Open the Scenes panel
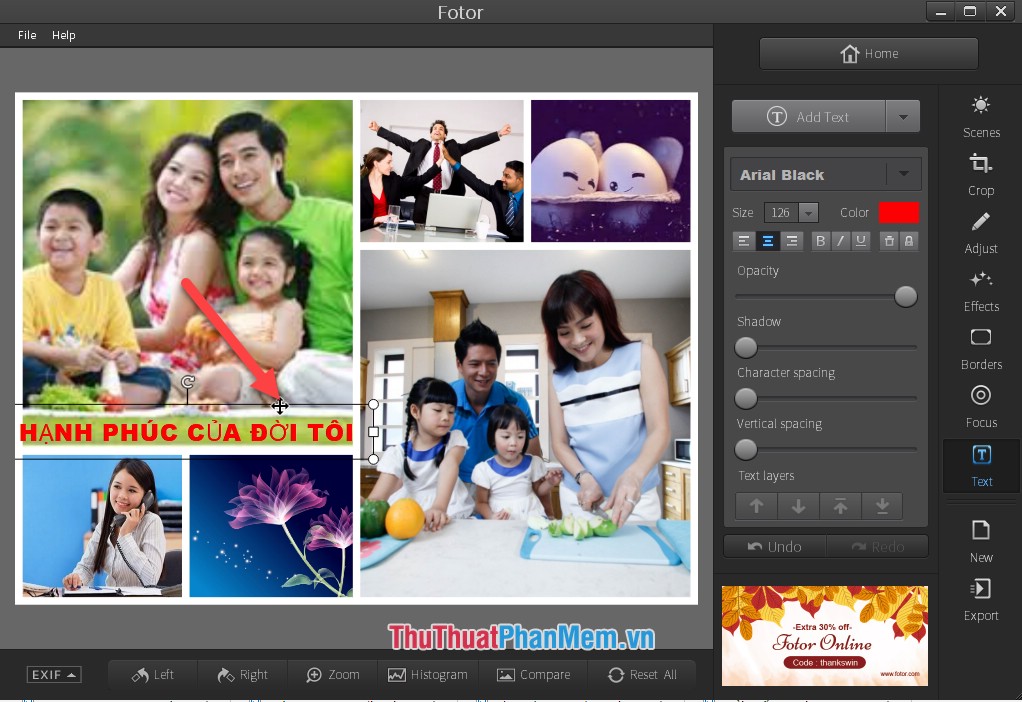1022x702 pixels. click(980, 113)
